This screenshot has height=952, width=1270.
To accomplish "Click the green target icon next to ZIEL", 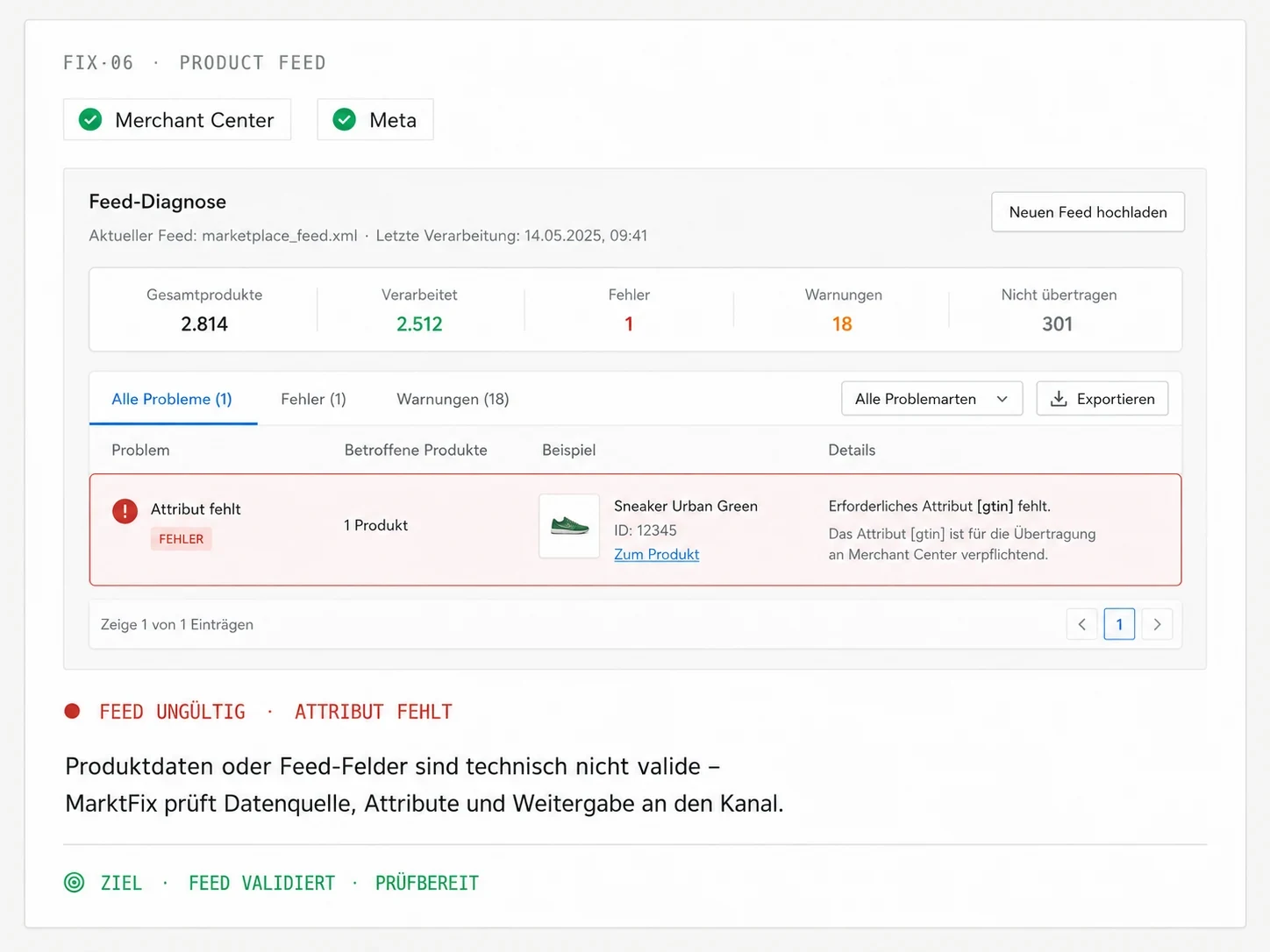I will pos(75,883).
